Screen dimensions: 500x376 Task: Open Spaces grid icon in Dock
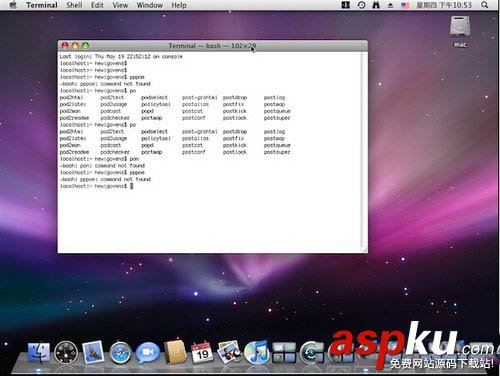coord(284,353)
